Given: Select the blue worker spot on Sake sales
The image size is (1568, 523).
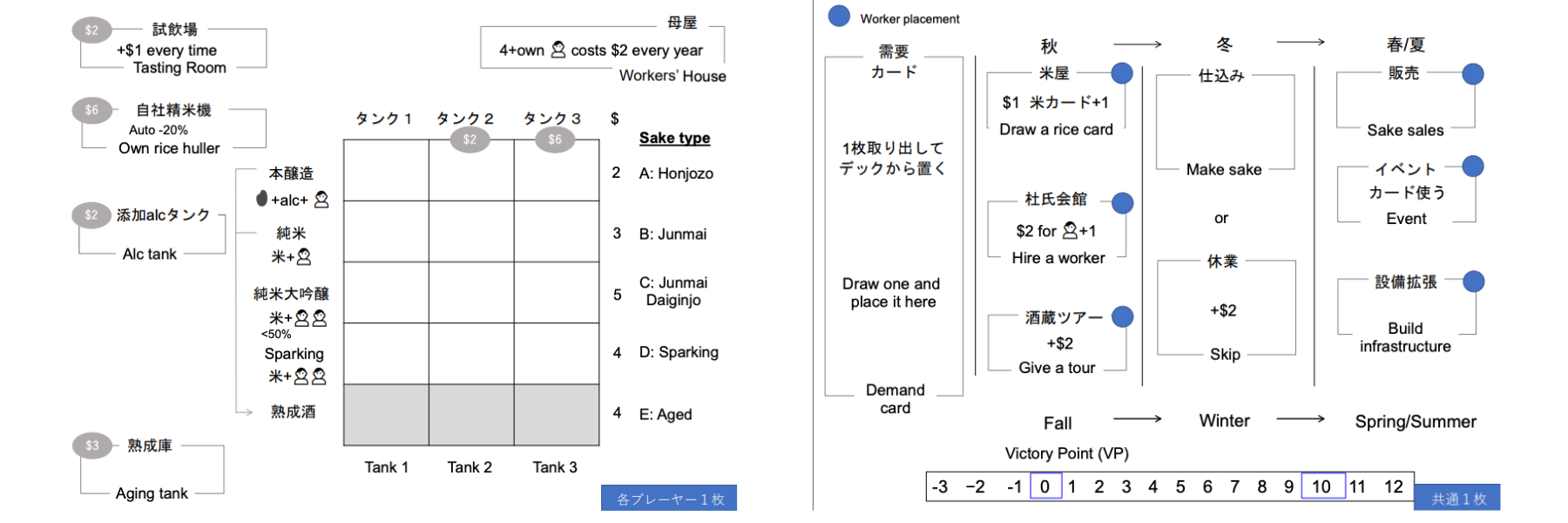Looking at the screenshot, I should coord(1473,74).
